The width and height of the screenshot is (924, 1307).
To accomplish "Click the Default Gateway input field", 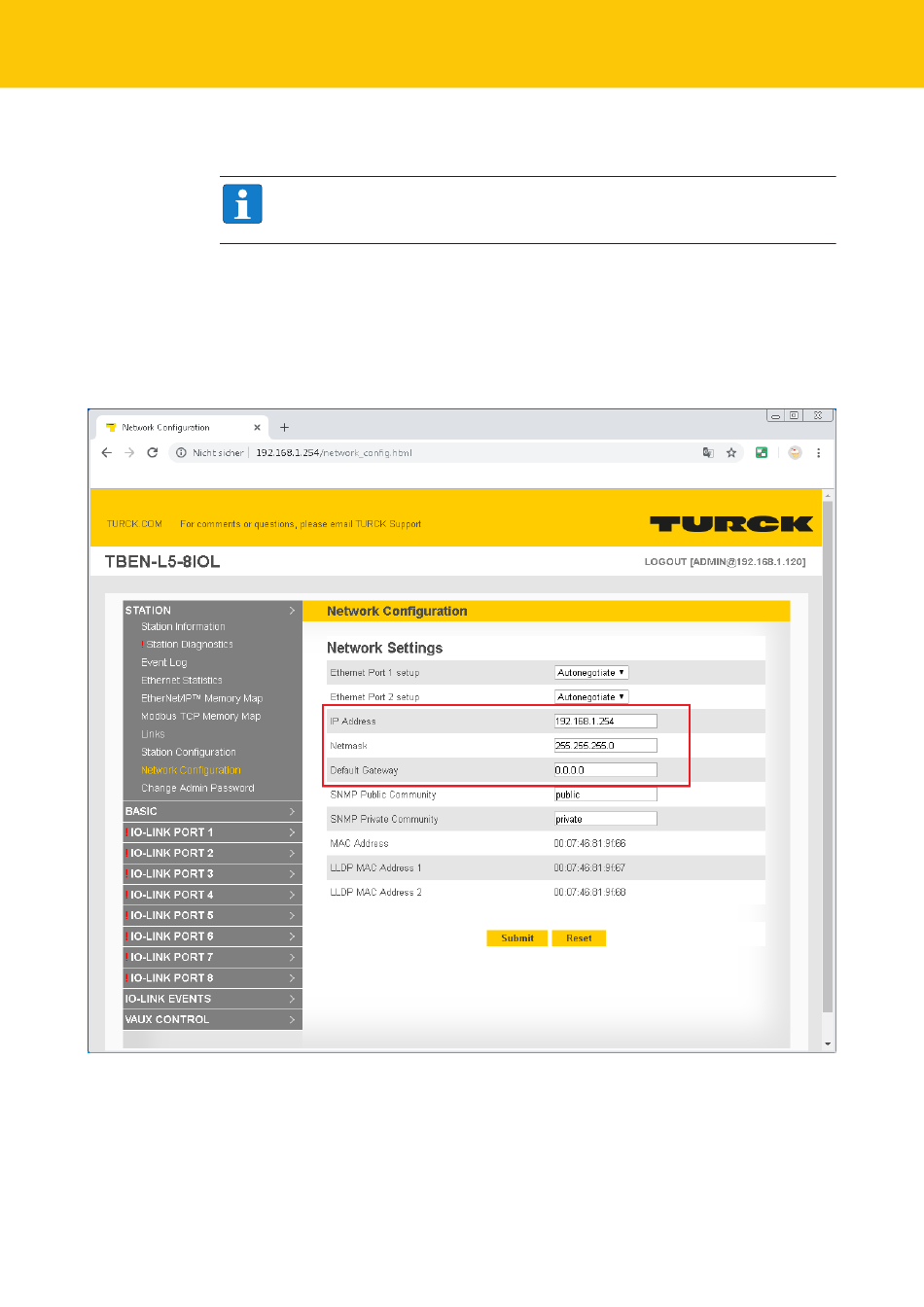I will point(606,770).
